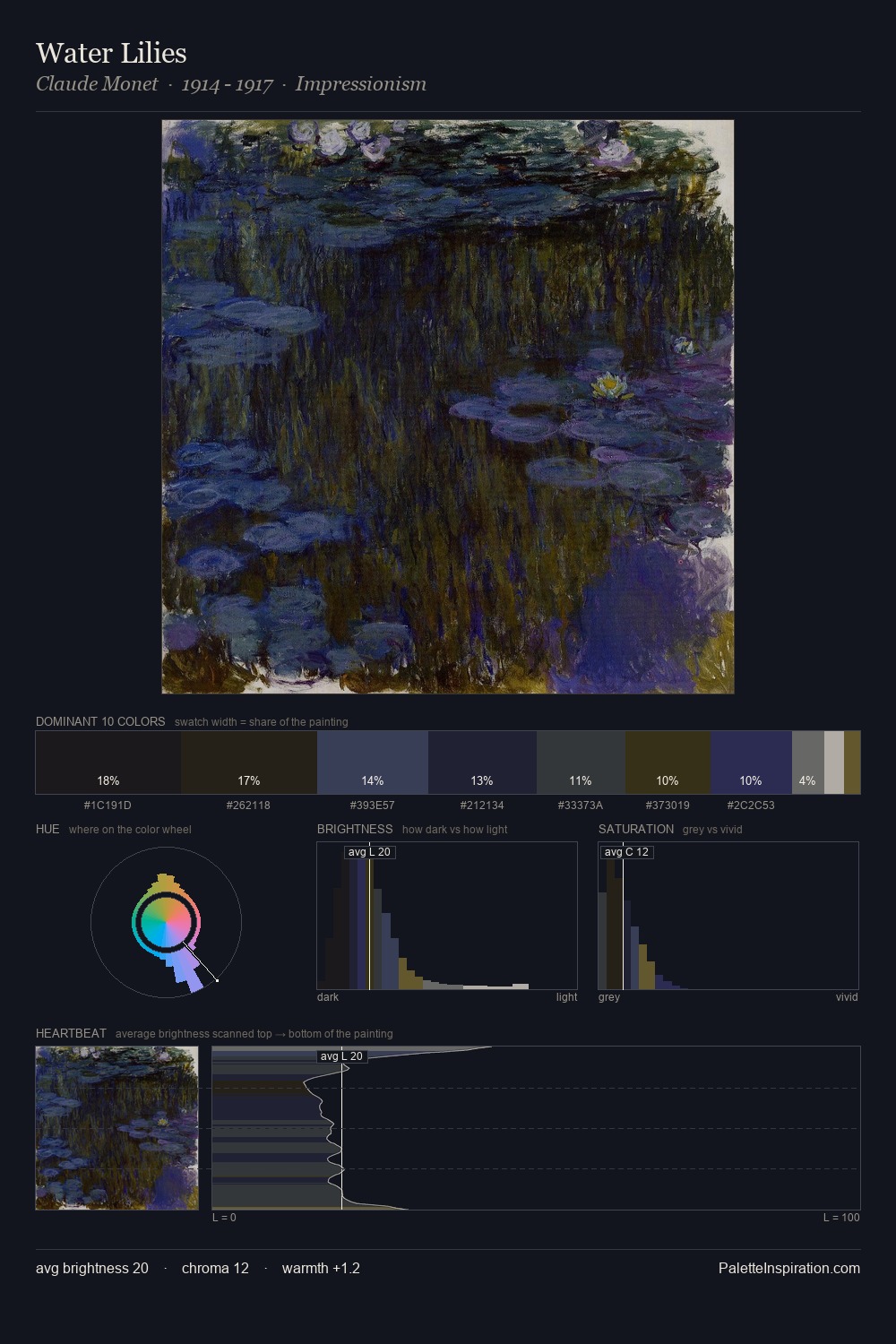Select the #2C2C53 indigo swatch at 10%
Screen dimensions: 896x1344
pyautogui.click(x=751, y=762)
